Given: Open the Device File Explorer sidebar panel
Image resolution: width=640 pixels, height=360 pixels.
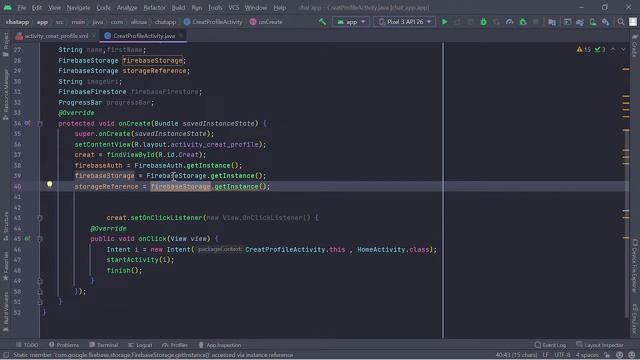Looking at the screenshot, I should click(635, 265).
